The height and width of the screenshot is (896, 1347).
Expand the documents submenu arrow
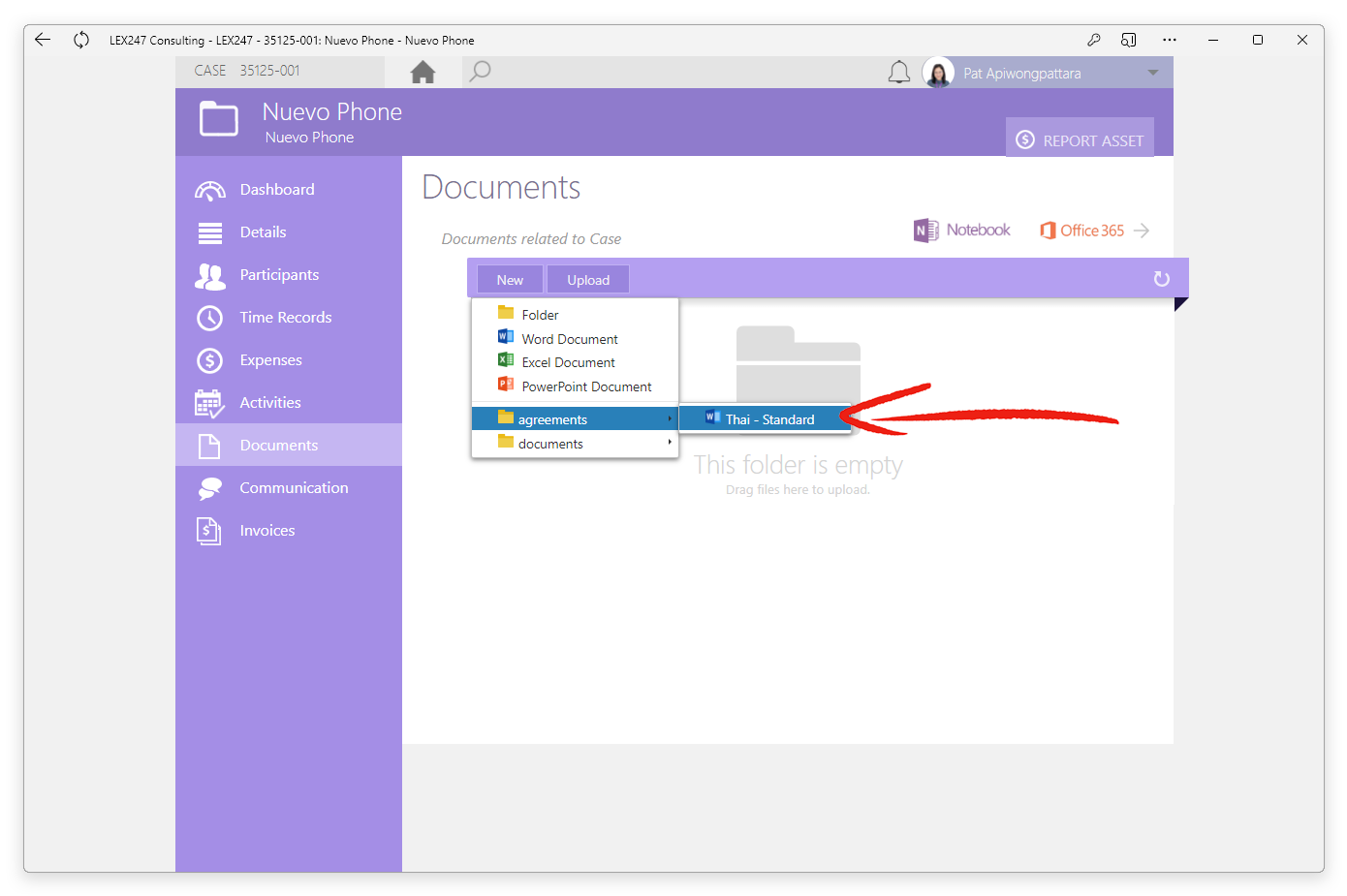[x=670, y=443]
